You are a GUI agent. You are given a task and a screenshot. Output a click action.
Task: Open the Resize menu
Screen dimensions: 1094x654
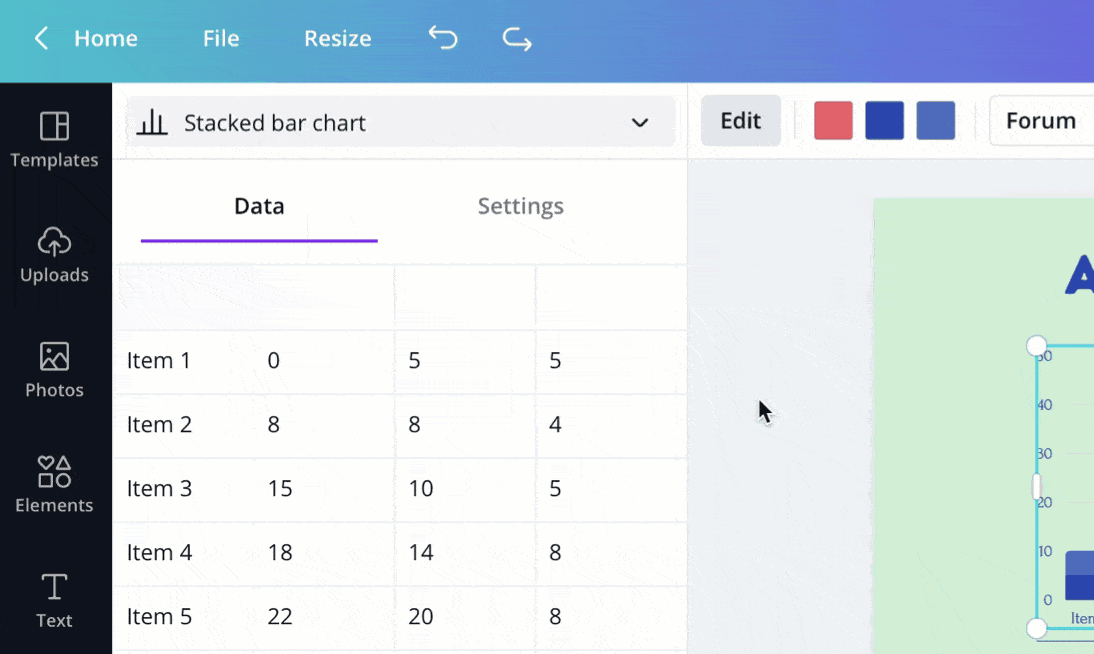[337, 38]
